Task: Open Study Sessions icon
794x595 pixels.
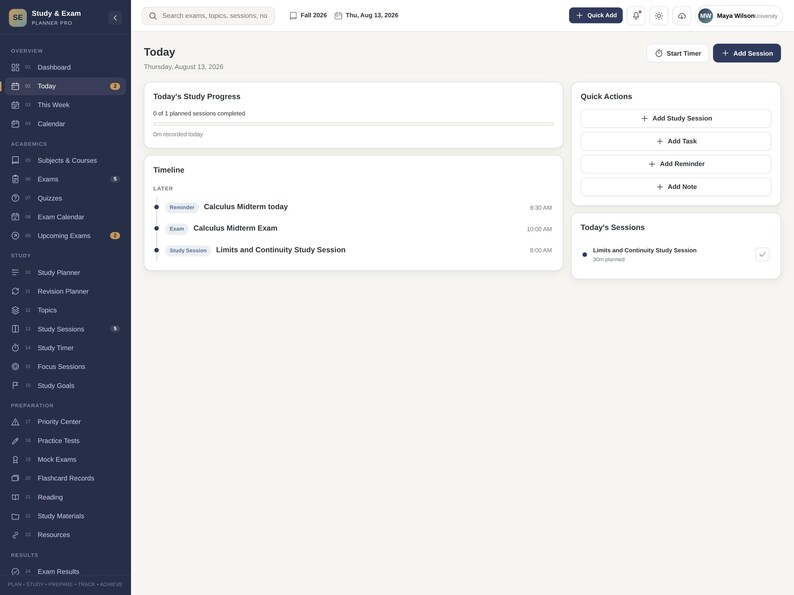Action: pos(15,329)
